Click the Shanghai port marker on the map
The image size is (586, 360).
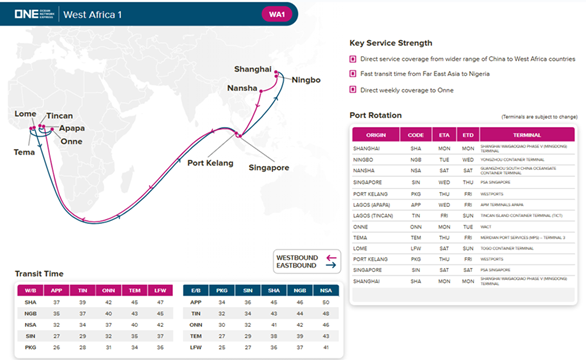[x=276, y=72]
